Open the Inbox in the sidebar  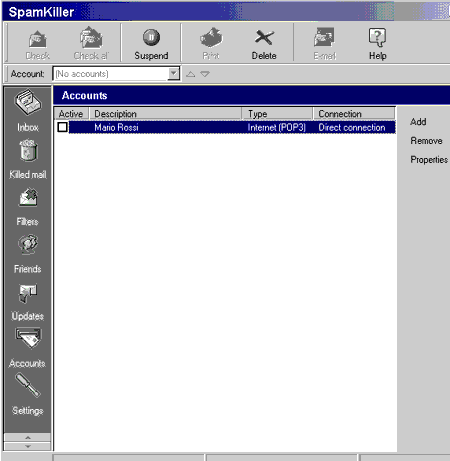click(x=28, y=111)
